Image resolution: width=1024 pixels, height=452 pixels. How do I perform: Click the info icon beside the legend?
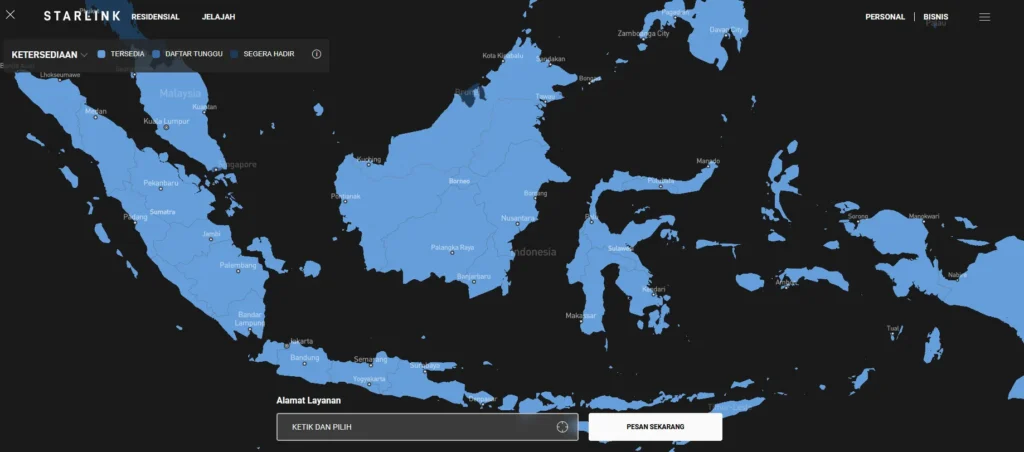[x=317, y=54]
